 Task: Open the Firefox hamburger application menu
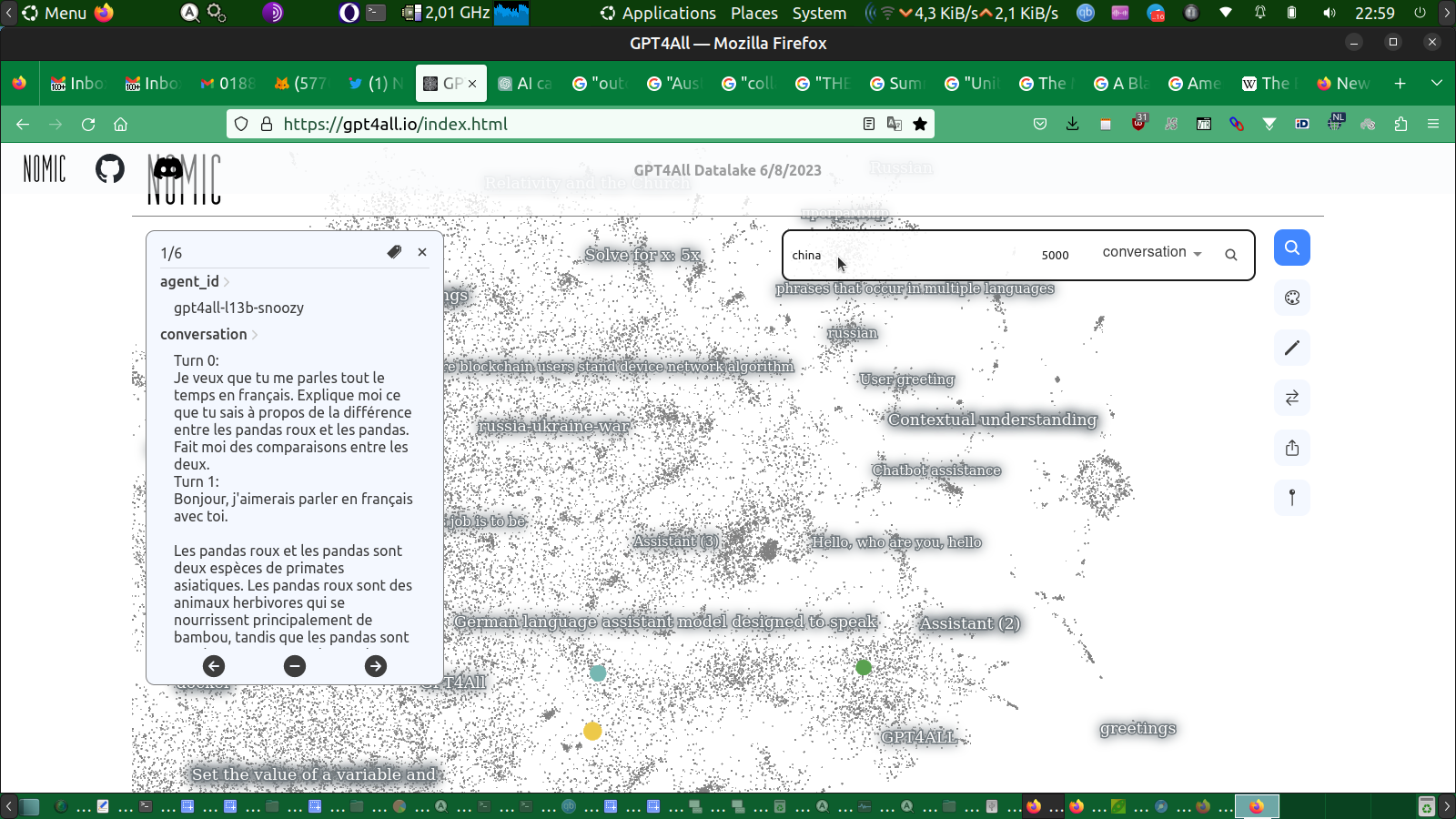click(x=1433, y=124)
